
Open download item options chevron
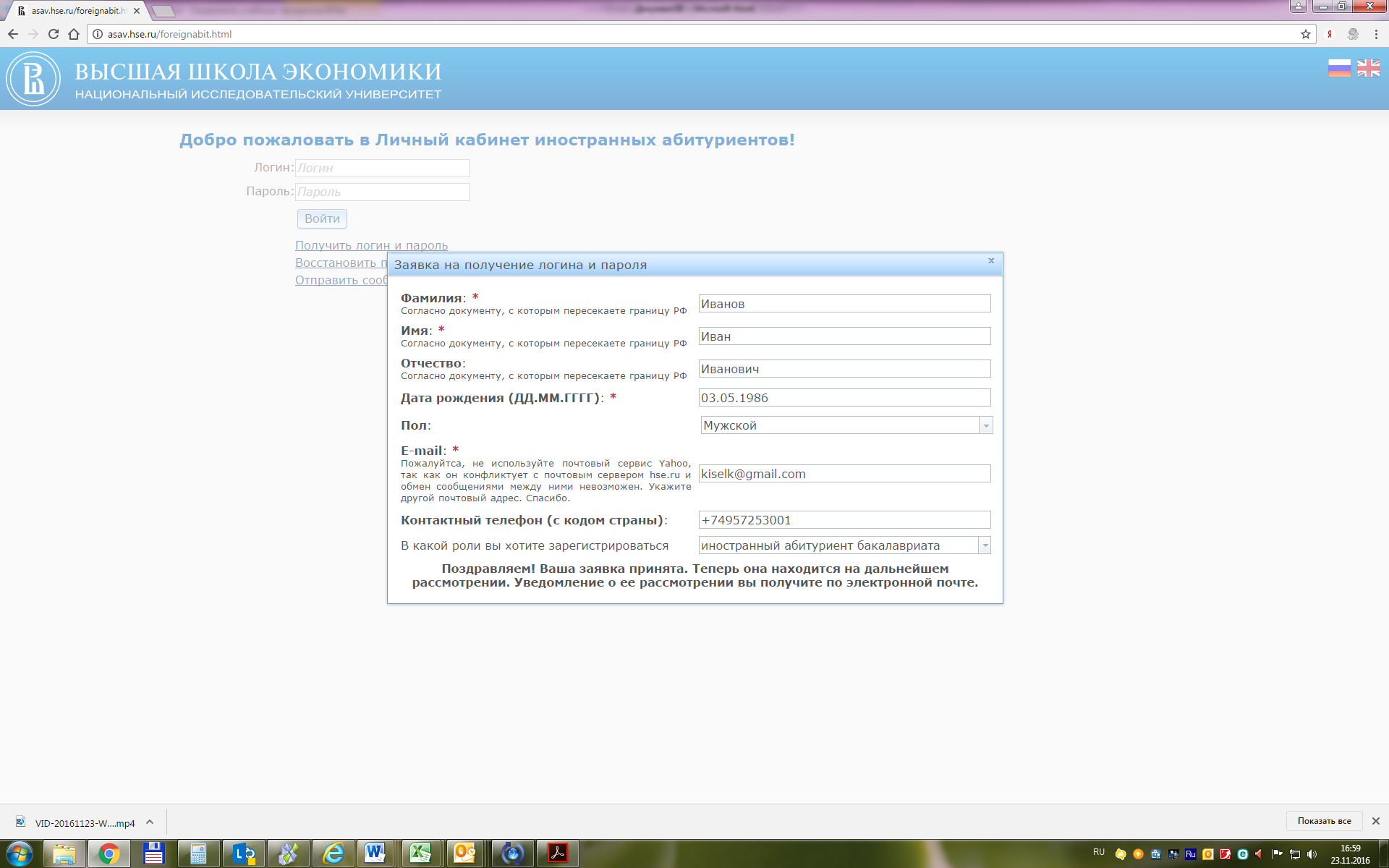coord(150,822)
